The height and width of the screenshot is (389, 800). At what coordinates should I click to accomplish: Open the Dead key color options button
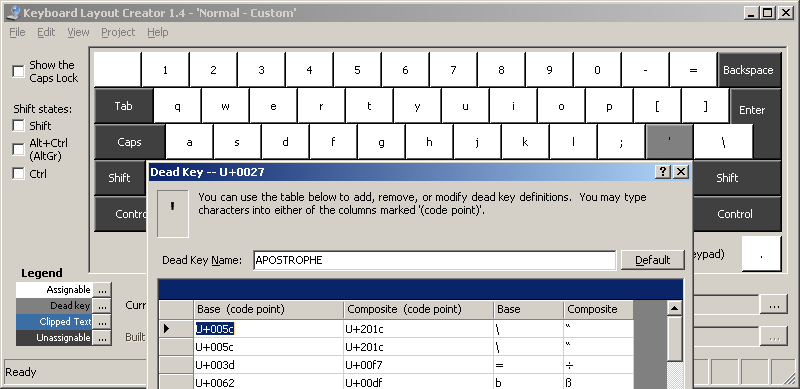tap(103, 306)
